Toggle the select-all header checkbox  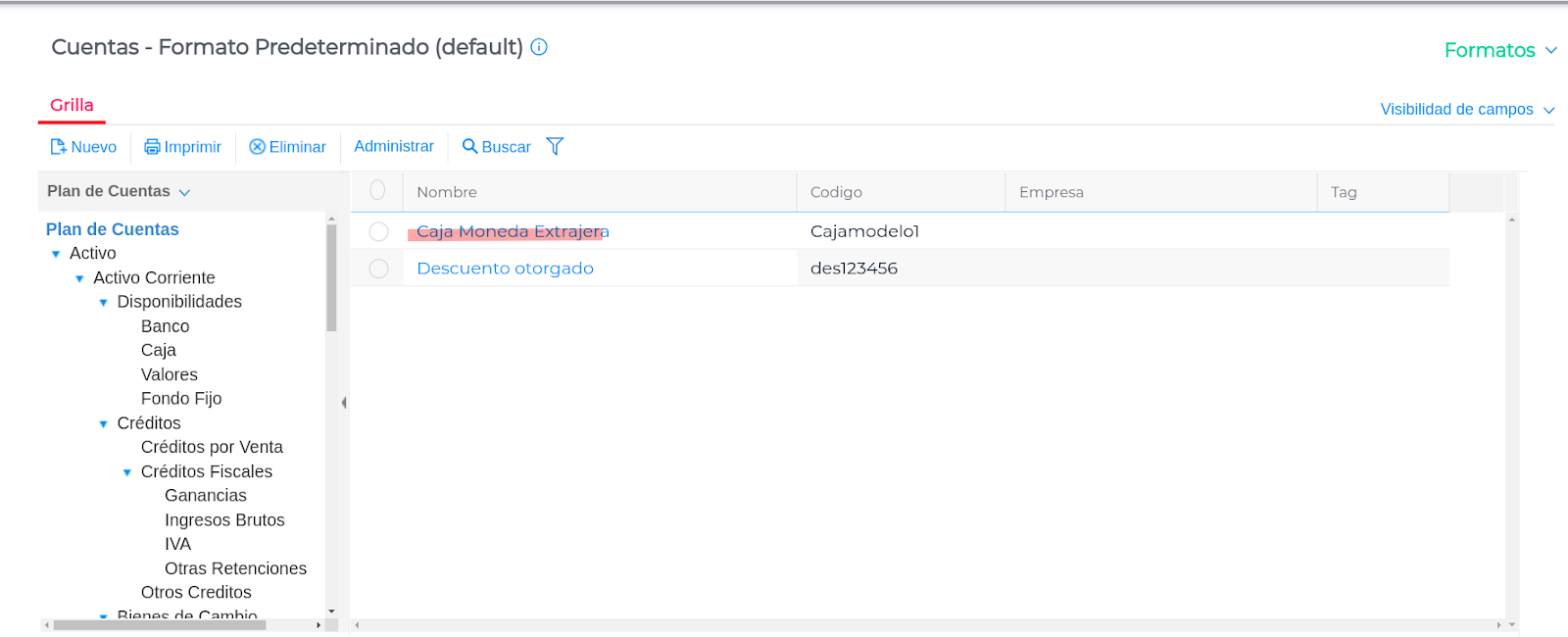pos(377,191)
